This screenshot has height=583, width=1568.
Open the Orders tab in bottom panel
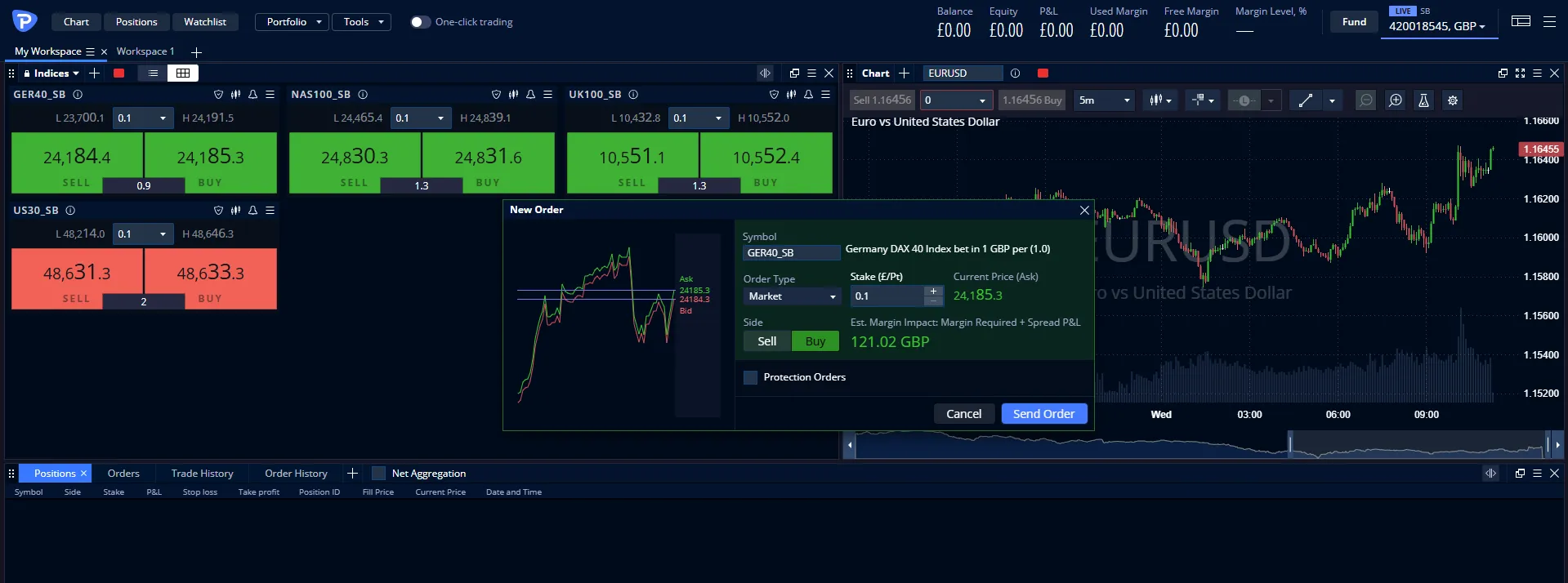[x=123, y=474]
